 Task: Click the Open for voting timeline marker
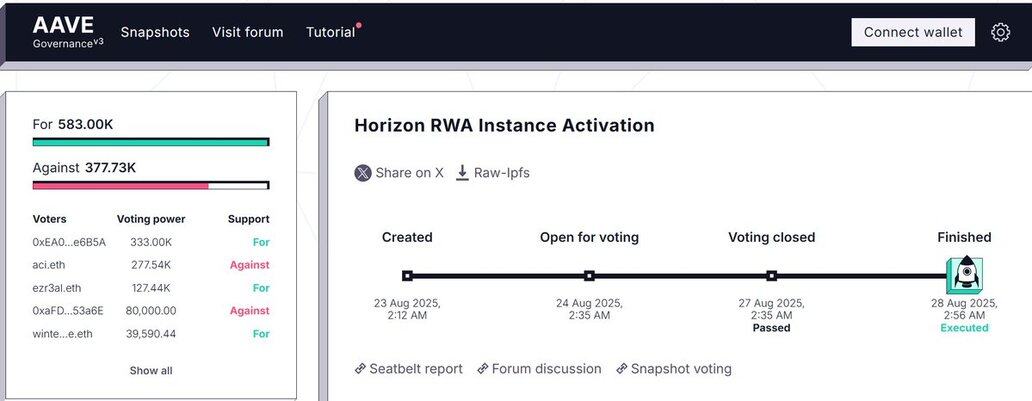click(589, 275)
